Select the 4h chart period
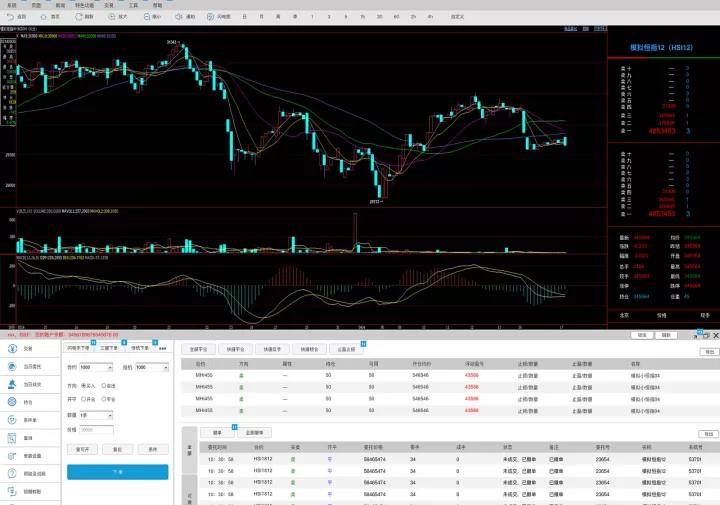The width and height of the screenshot is (720, 505). [x=430, y=17]
